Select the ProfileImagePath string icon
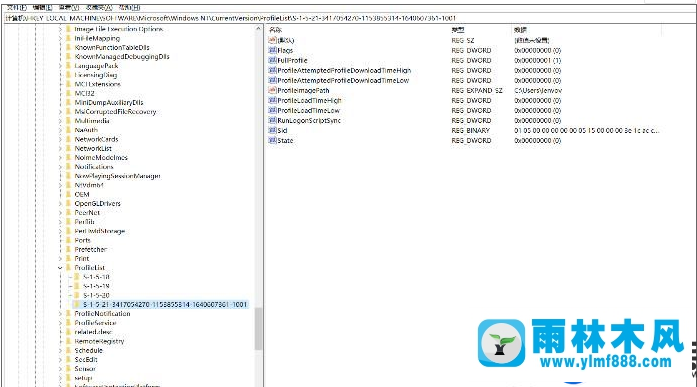 pyautogui.click(x=272, y=90)
